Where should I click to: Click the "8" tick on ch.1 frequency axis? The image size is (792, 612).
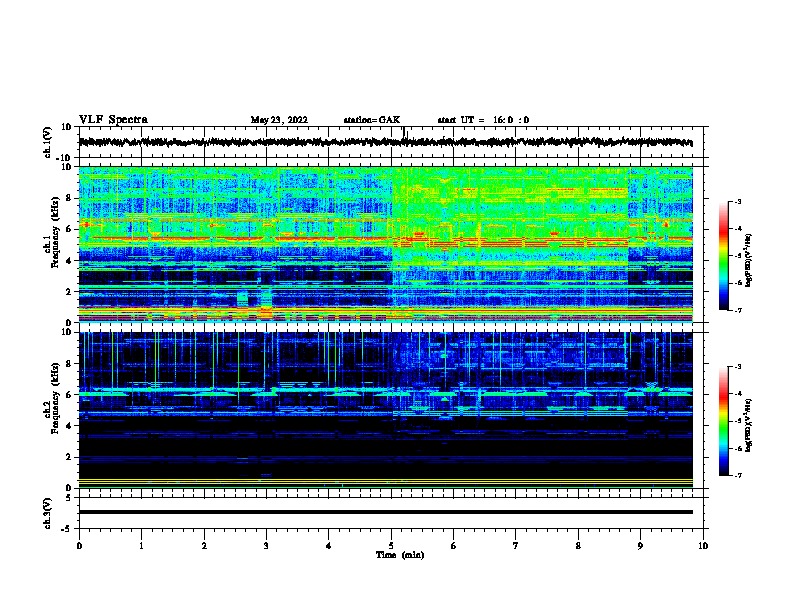click(69, 198)
